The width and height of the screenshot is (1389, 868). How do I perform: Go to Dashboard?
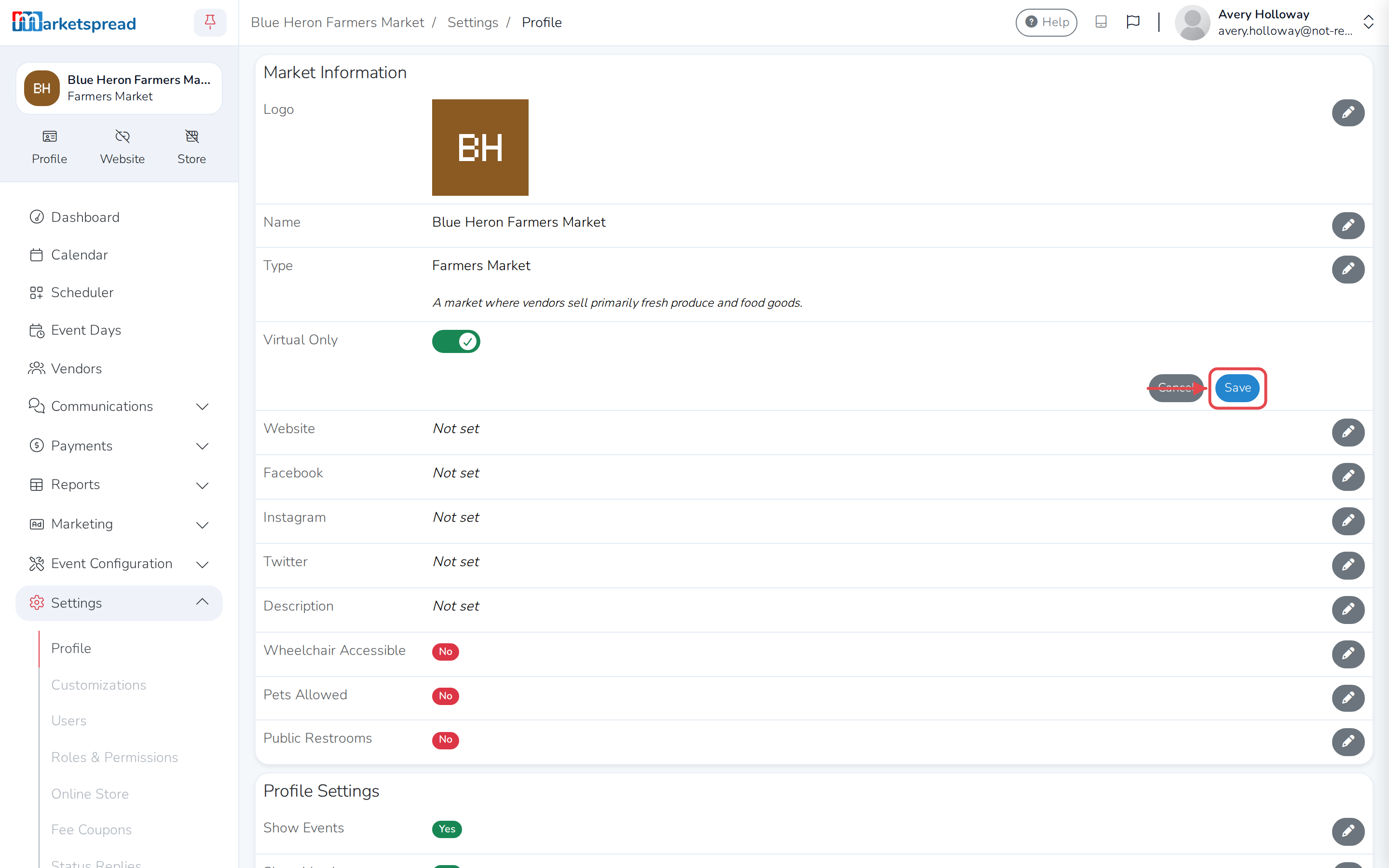coord(119,217)
